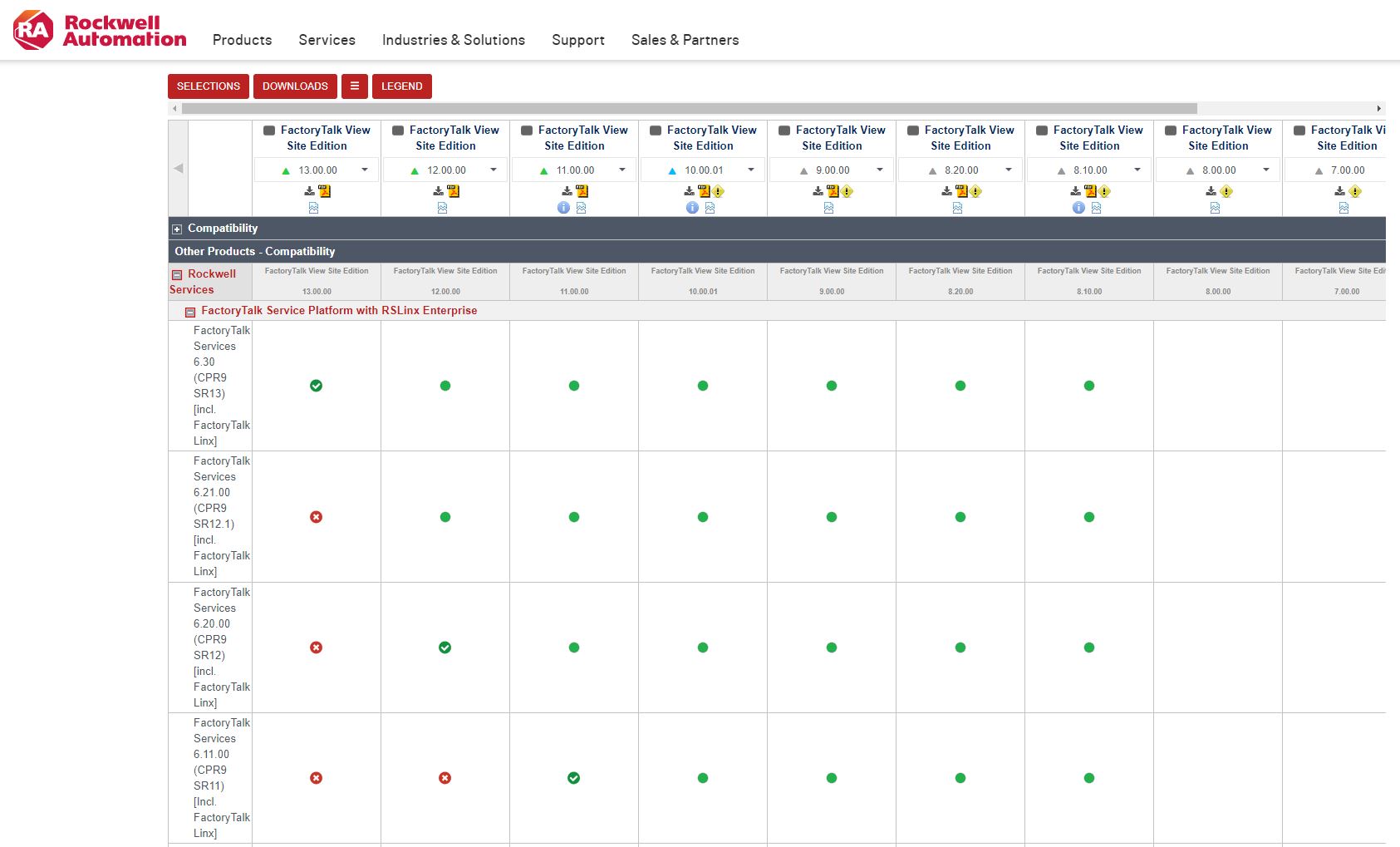
Task: Click the download icon under version 8.00.00
Action: [x=1211, y=191]
